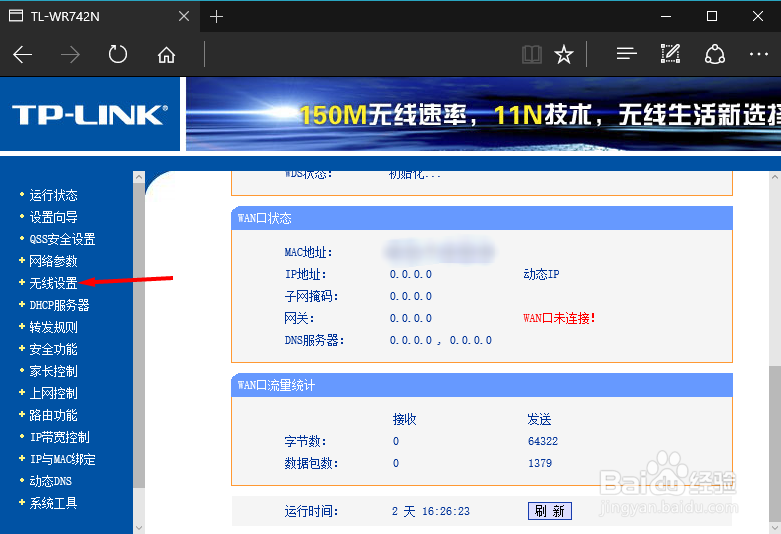Expand 网络参数 menu
Screen dimensions: 781x534
pyautogui.click(x=53, y=261)
